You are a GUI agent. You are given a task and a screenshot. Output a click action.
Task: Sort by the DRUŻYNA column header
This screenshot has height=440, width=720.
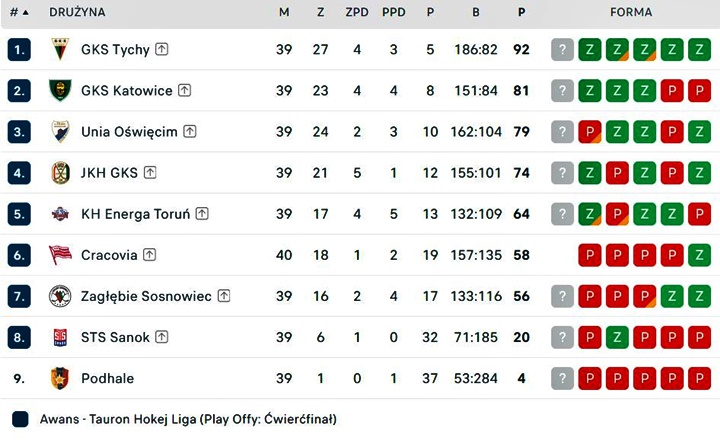click(x=77, y=12)
